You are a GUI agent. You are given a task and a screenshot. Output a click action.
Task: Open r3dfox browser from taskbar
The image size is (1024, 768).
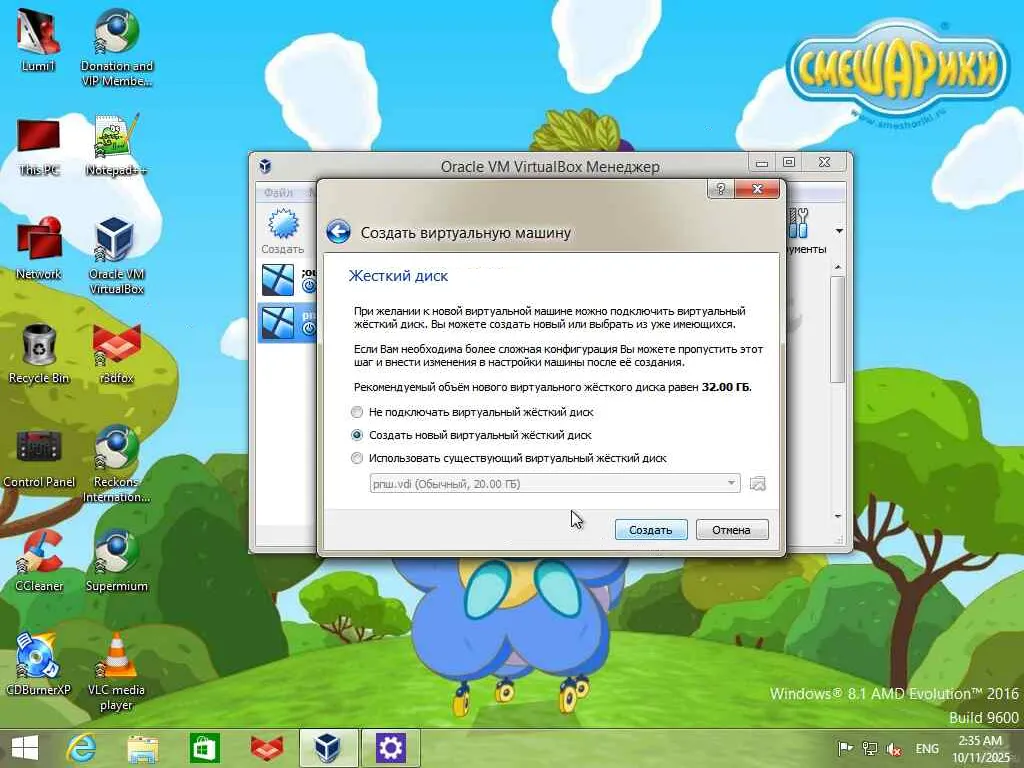267,748
